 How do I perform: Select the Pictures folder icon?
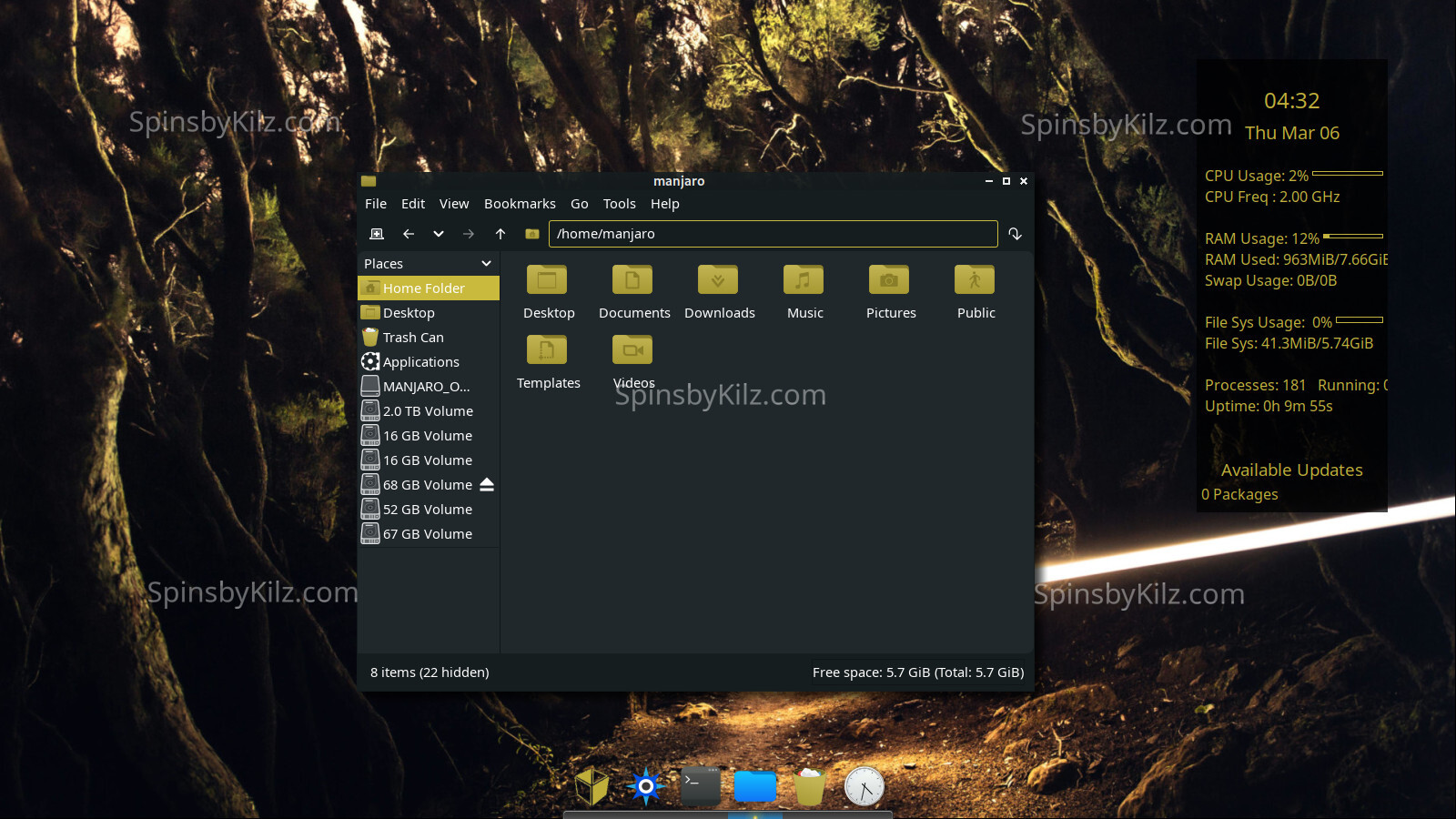click(x=889, y=279)
